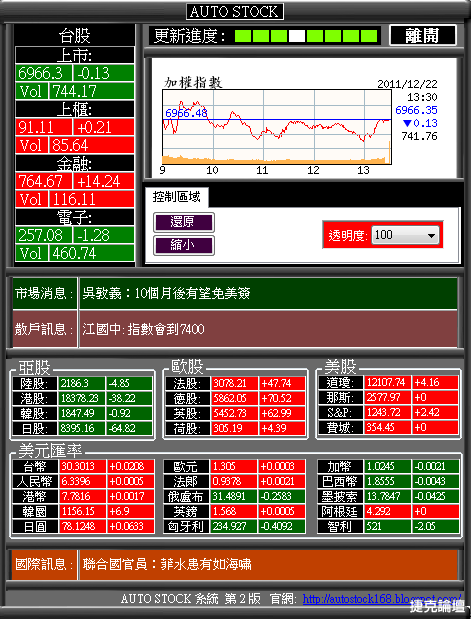
Task: Select the 控制區域 tab
Action: coord(176,197)
